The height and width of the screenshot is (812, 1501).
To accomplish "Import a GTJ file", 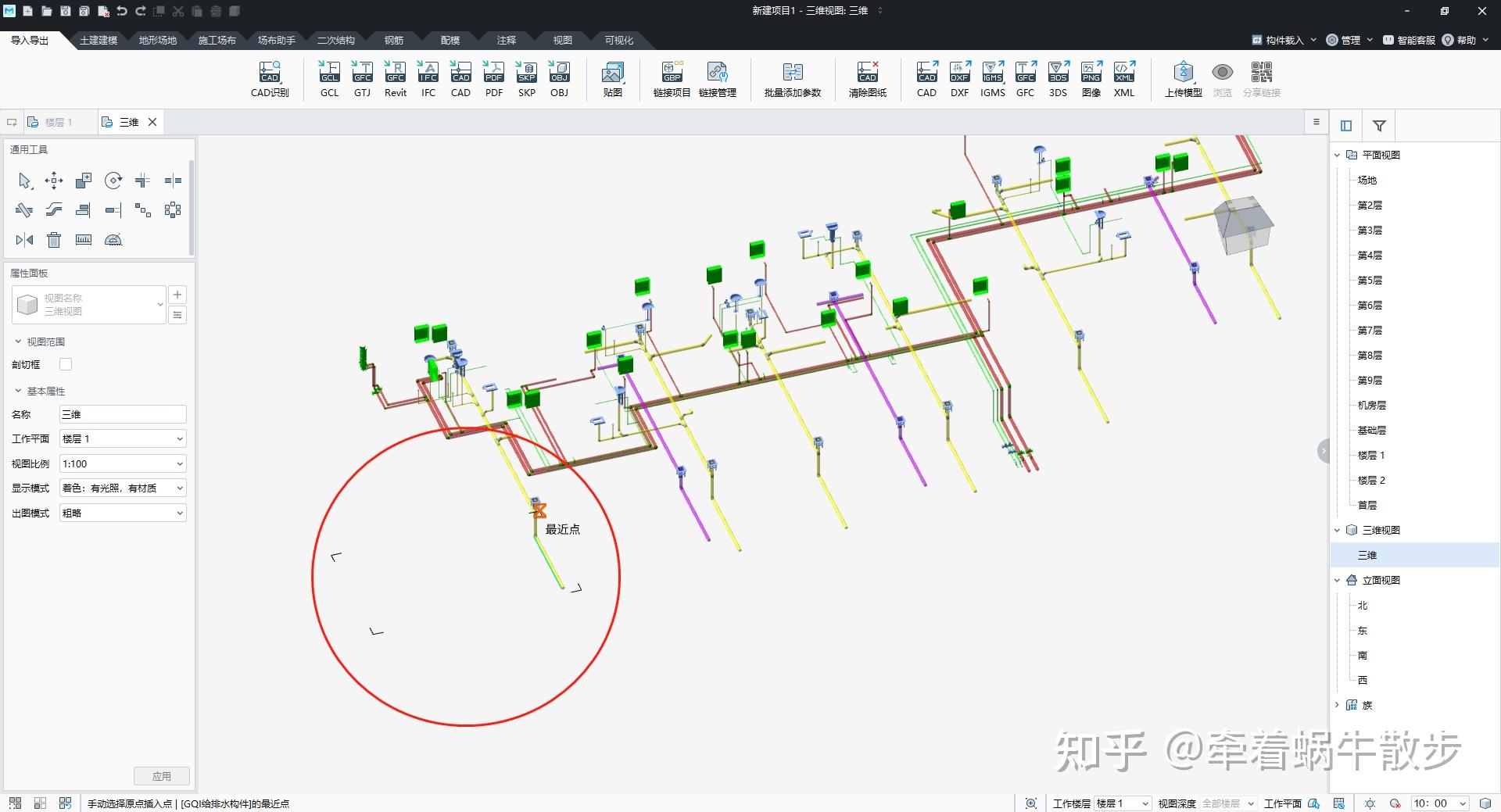I will tap(362, 80).
